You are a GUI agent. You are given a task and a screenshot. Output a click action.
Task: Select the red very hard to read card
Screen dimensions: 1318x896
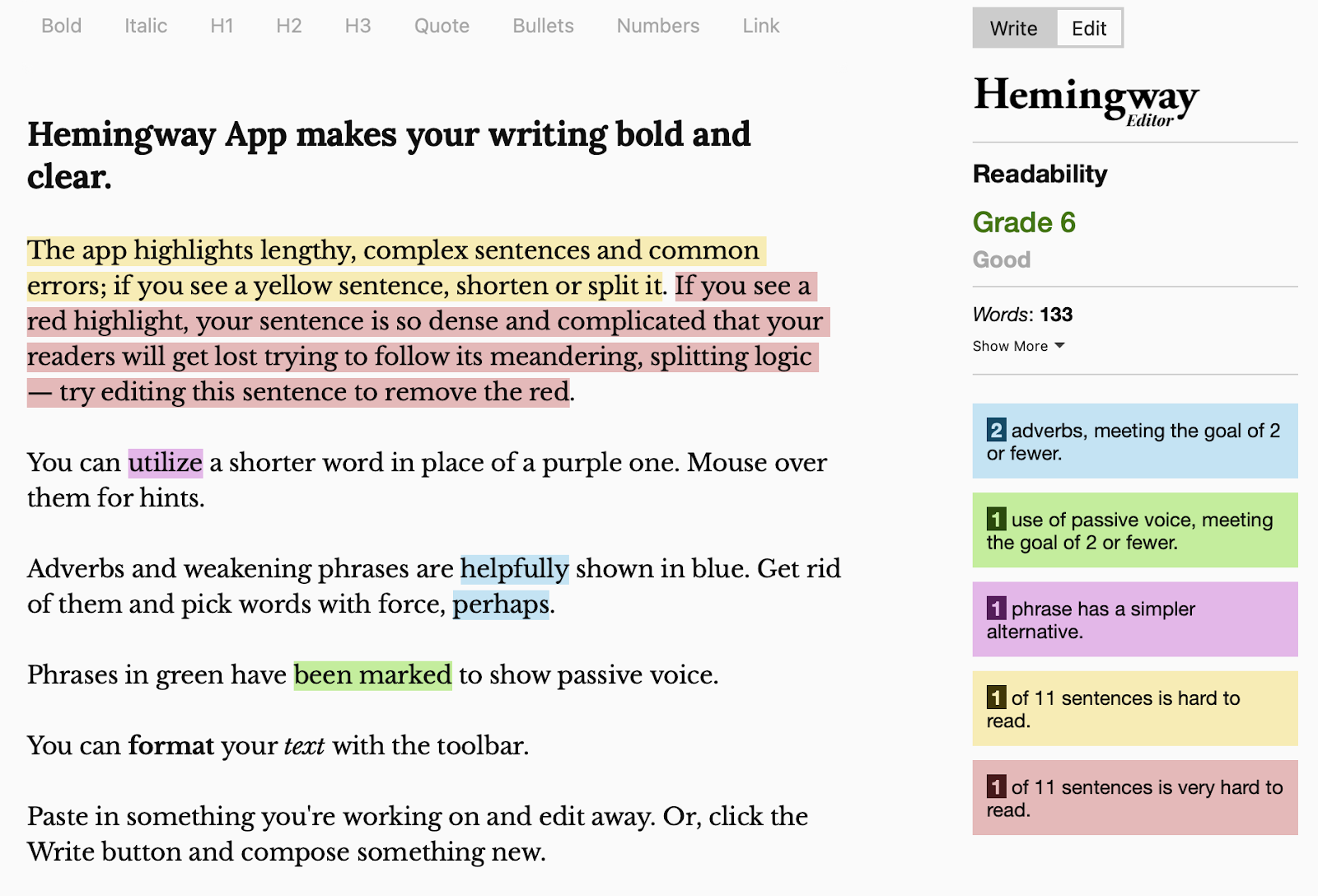click(1135, 797)
